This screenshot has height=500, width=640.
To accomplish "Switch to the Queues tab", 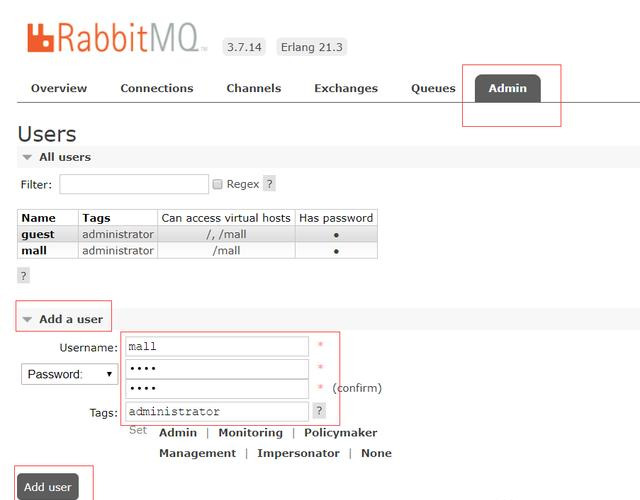I will tap(433, 88).
